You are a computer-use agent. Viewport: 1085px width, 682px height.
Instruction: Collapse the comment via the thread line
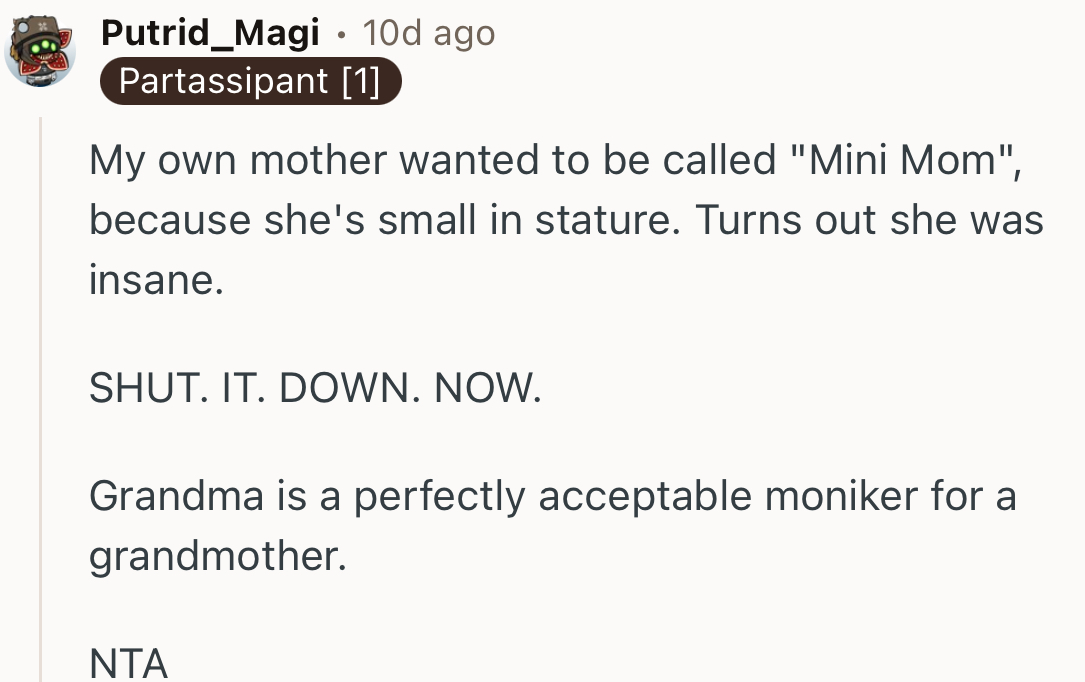(x=38, y=400)
